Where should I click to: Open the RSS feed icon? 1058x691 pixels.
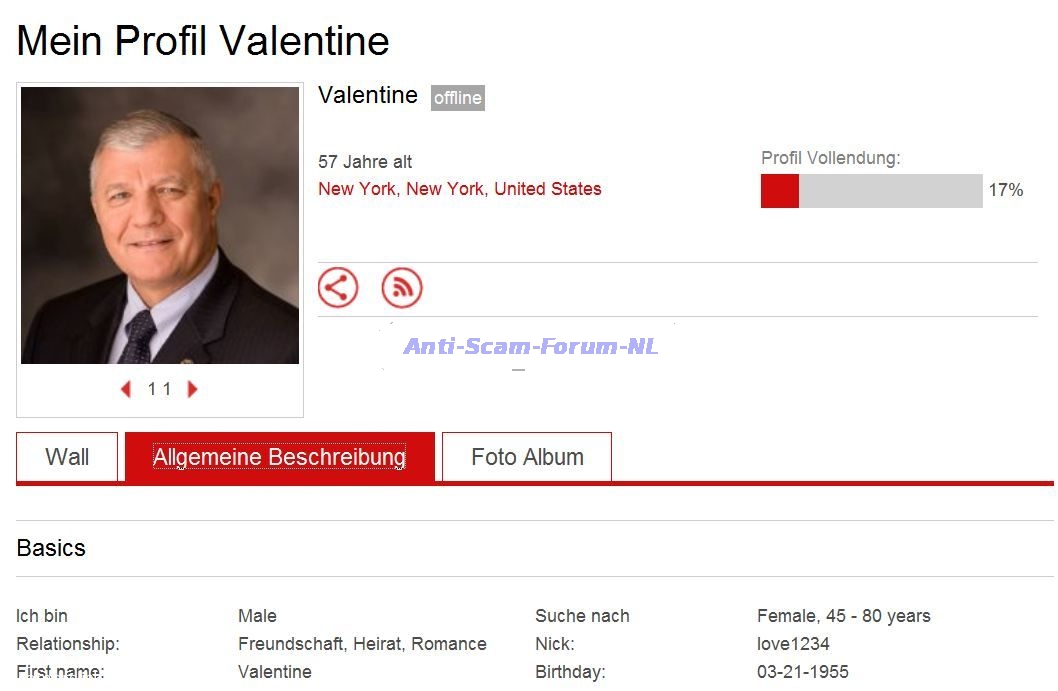point(402,288)
